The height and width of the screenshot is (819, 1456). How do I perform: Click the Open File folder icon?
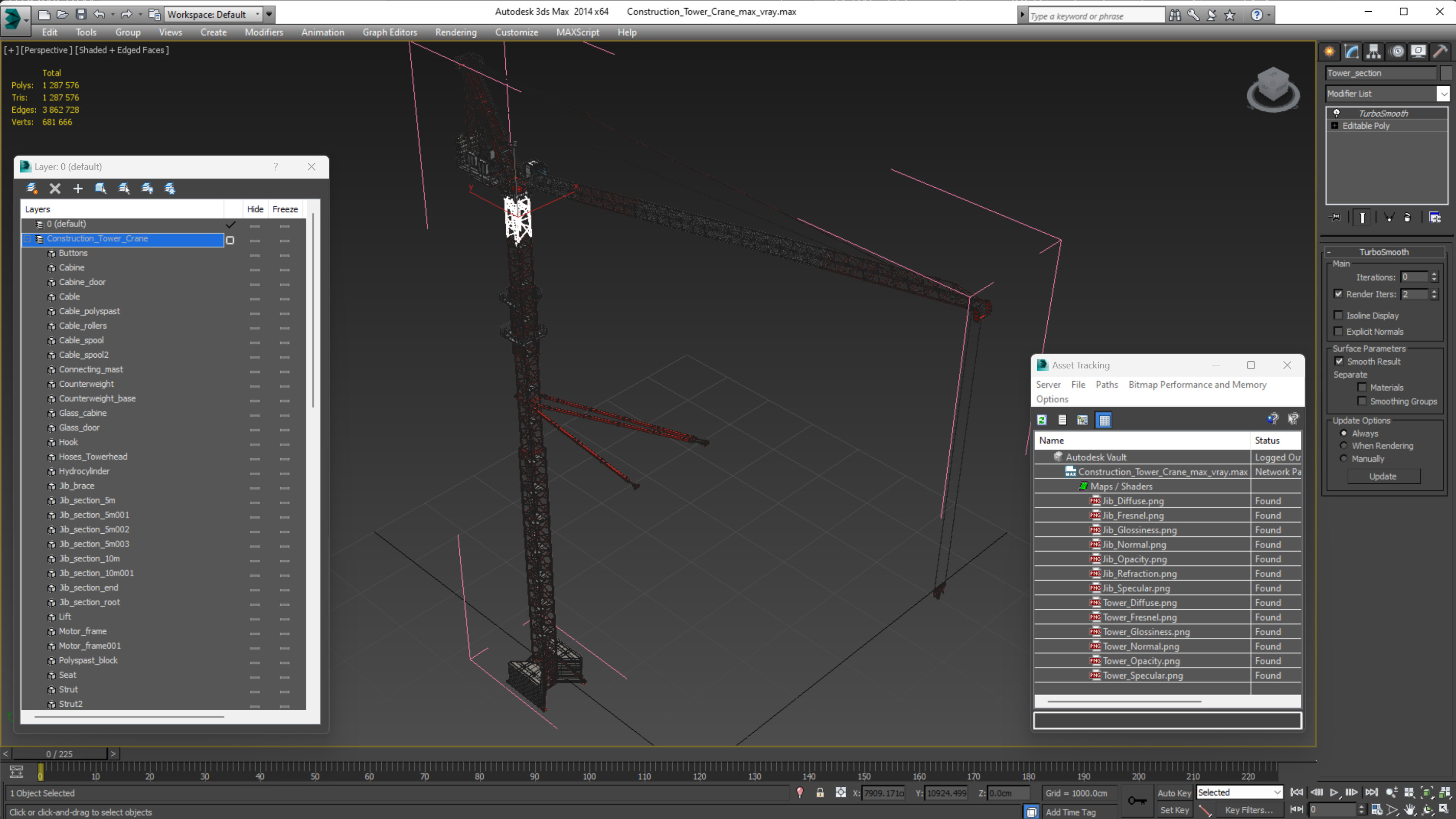[62, 15]
